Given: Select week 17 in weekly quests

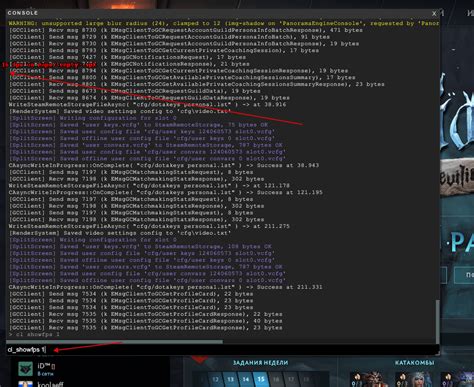Looking at the screenshot, I should click(291, 380).
